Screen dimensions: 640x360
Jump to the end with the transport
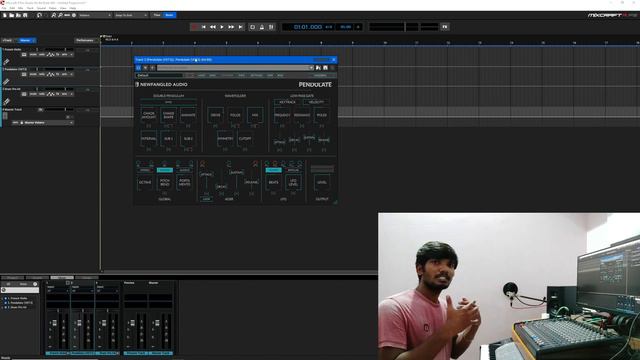[240, 27]
